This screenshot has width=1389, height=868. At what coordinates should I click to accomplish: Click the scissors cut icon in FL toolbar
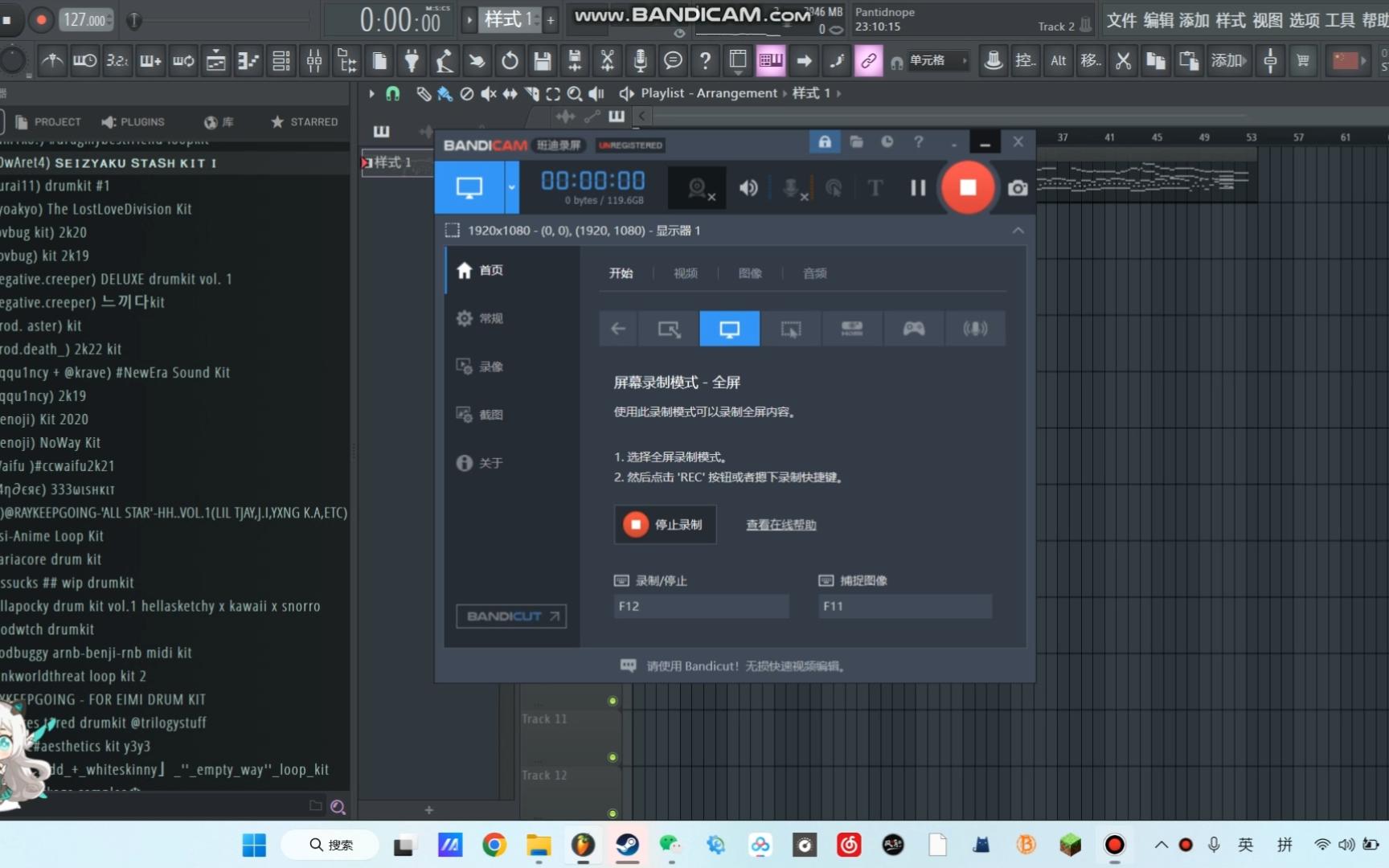1124,60
